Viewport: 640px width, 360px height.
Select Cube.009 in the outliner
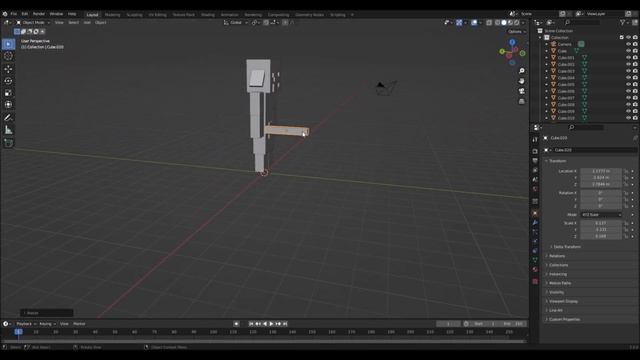(x=566, y=111)
